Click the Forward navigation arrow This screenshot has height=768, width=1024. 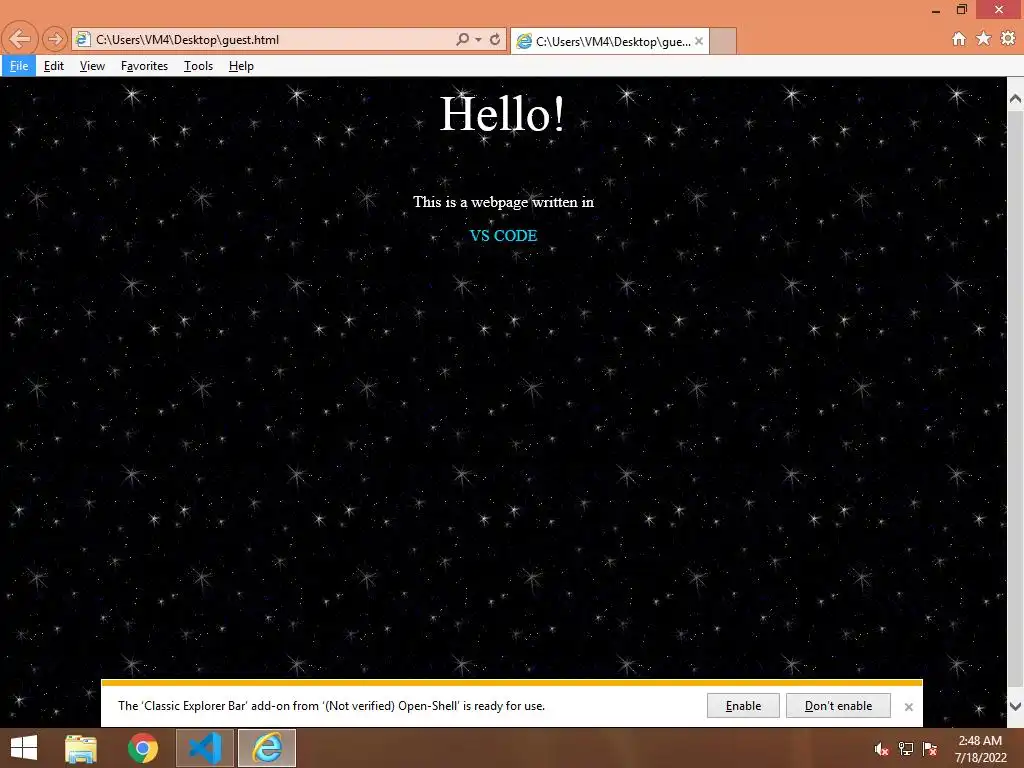click(55, 40)
